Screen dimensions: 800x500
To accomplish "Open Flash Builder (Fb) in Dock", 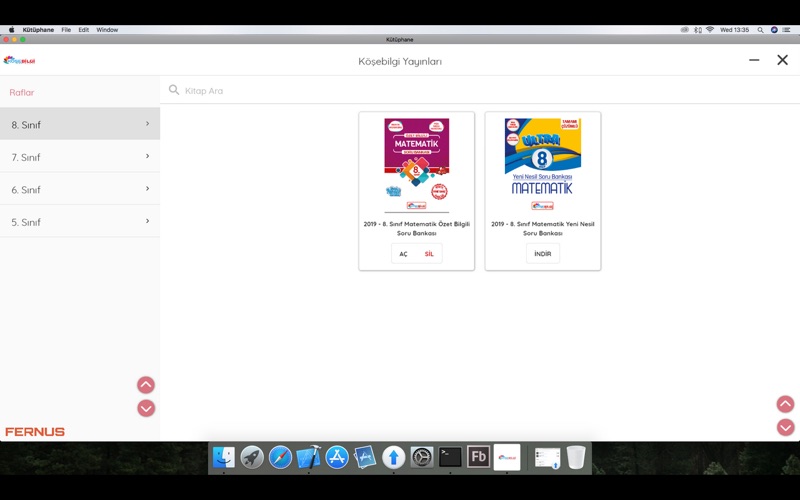I will (x=479, y=457).
